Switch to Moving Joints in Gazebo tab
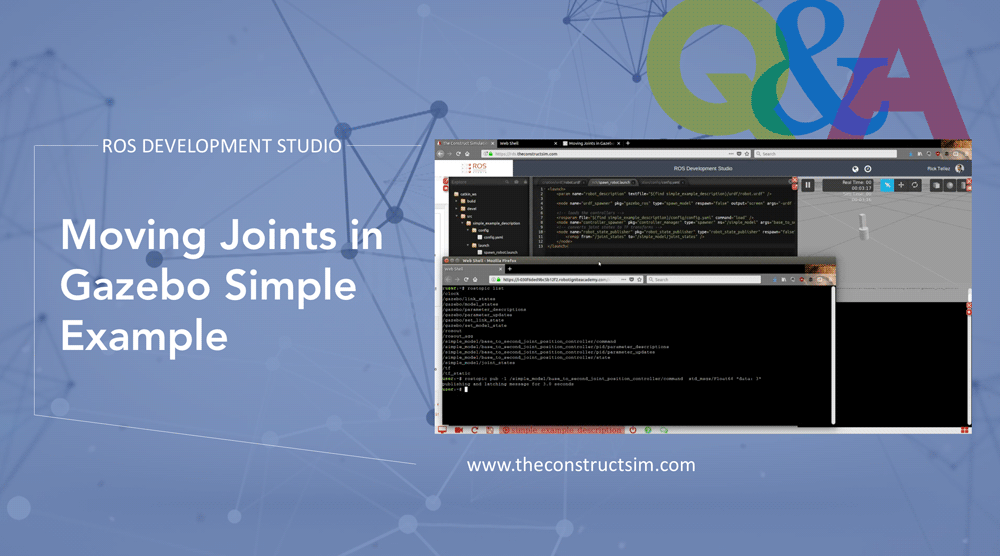Screen dimensions: 1000x556 point(592,143)
